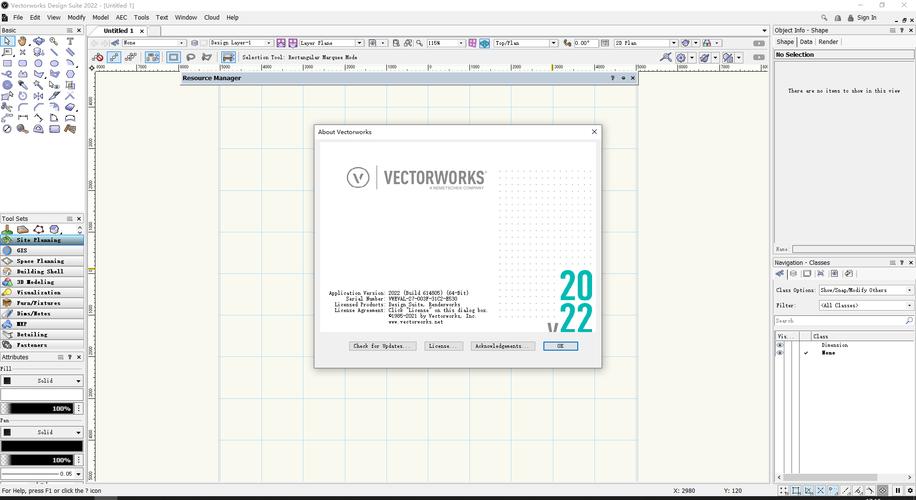Open the Cloud menu
Image resolution: width=916 pixels, height=500 pixels.
coord(211,18)
